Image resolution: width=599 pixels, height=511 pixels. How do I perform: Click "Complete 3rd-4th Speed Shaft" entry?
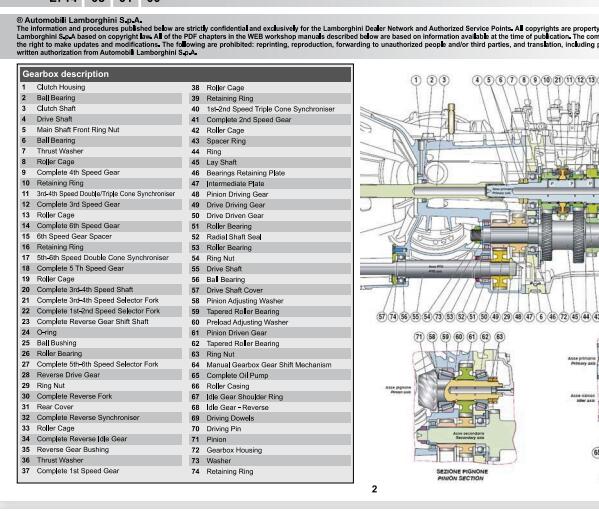click(101, 290)
